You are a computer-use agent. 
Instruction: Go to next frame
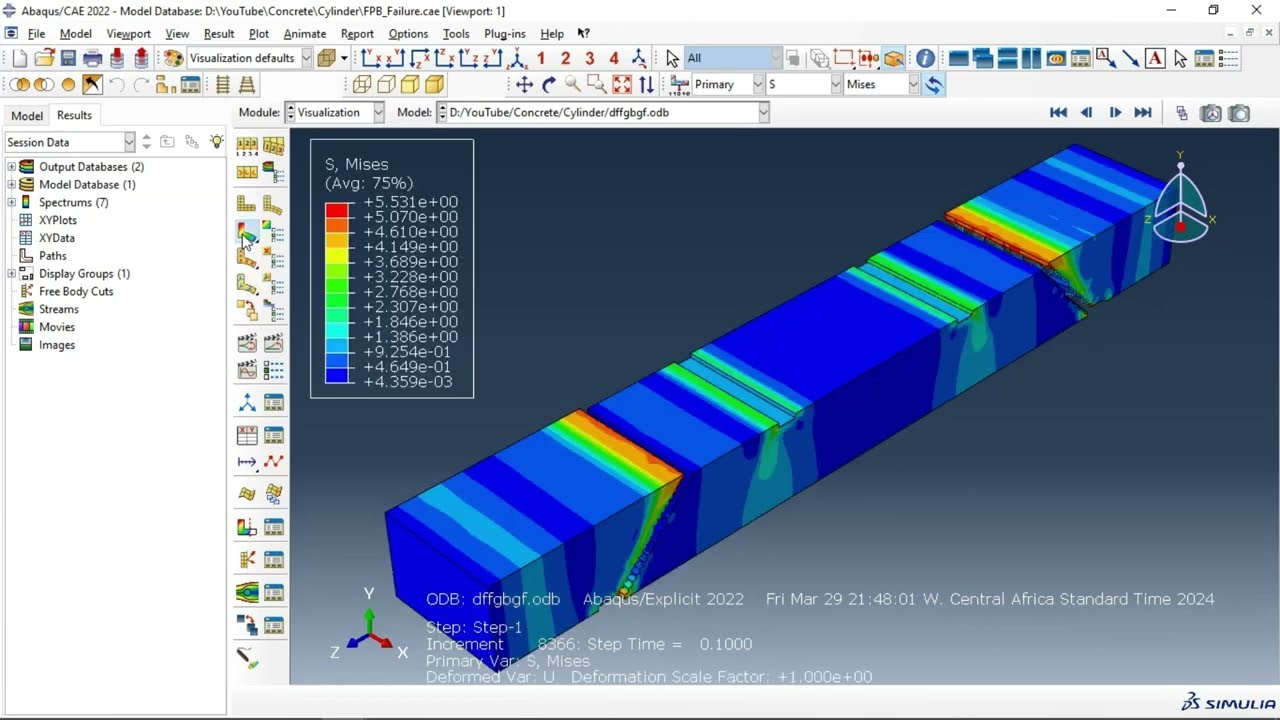coord(1115,113)
